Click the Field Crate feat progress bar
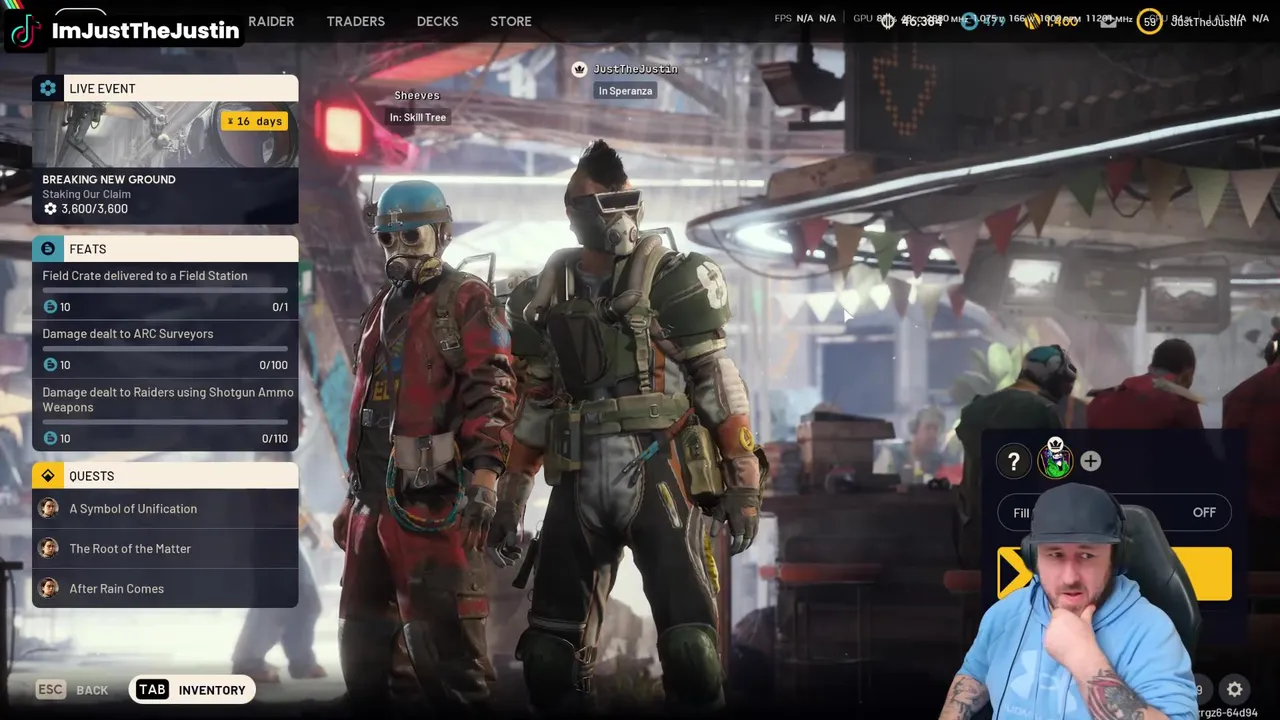This screenshot has height=720, width=1280. [x=165, y=291]
